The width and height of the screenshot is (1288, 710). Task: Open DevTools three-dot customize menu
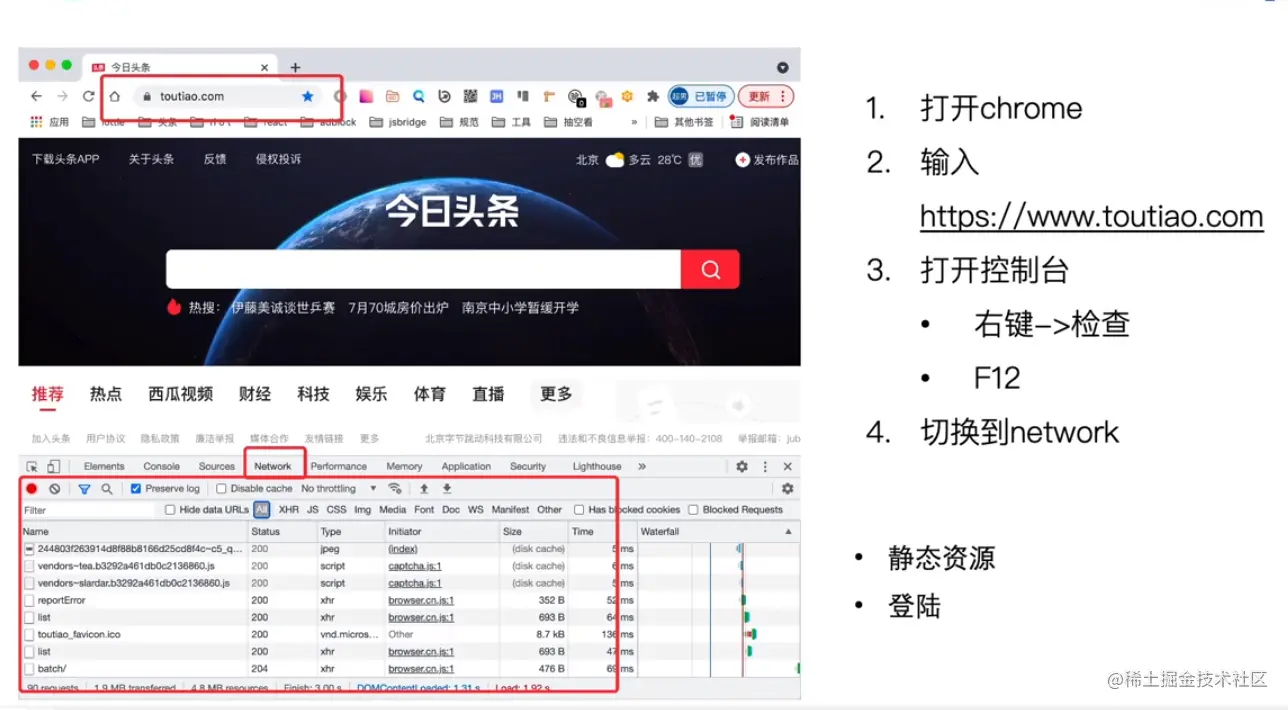pyautogui.click(x=765, y=466)
